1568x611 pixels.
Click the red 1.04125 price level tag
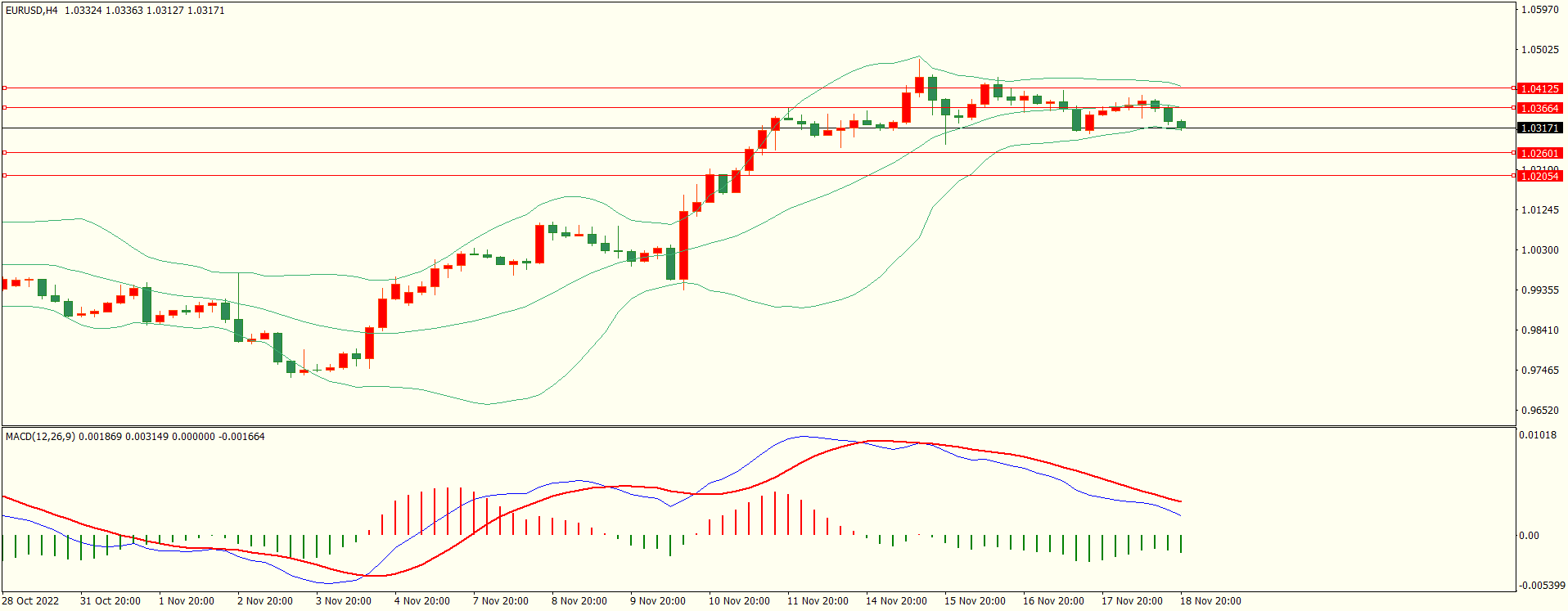tap(1539, 88)
